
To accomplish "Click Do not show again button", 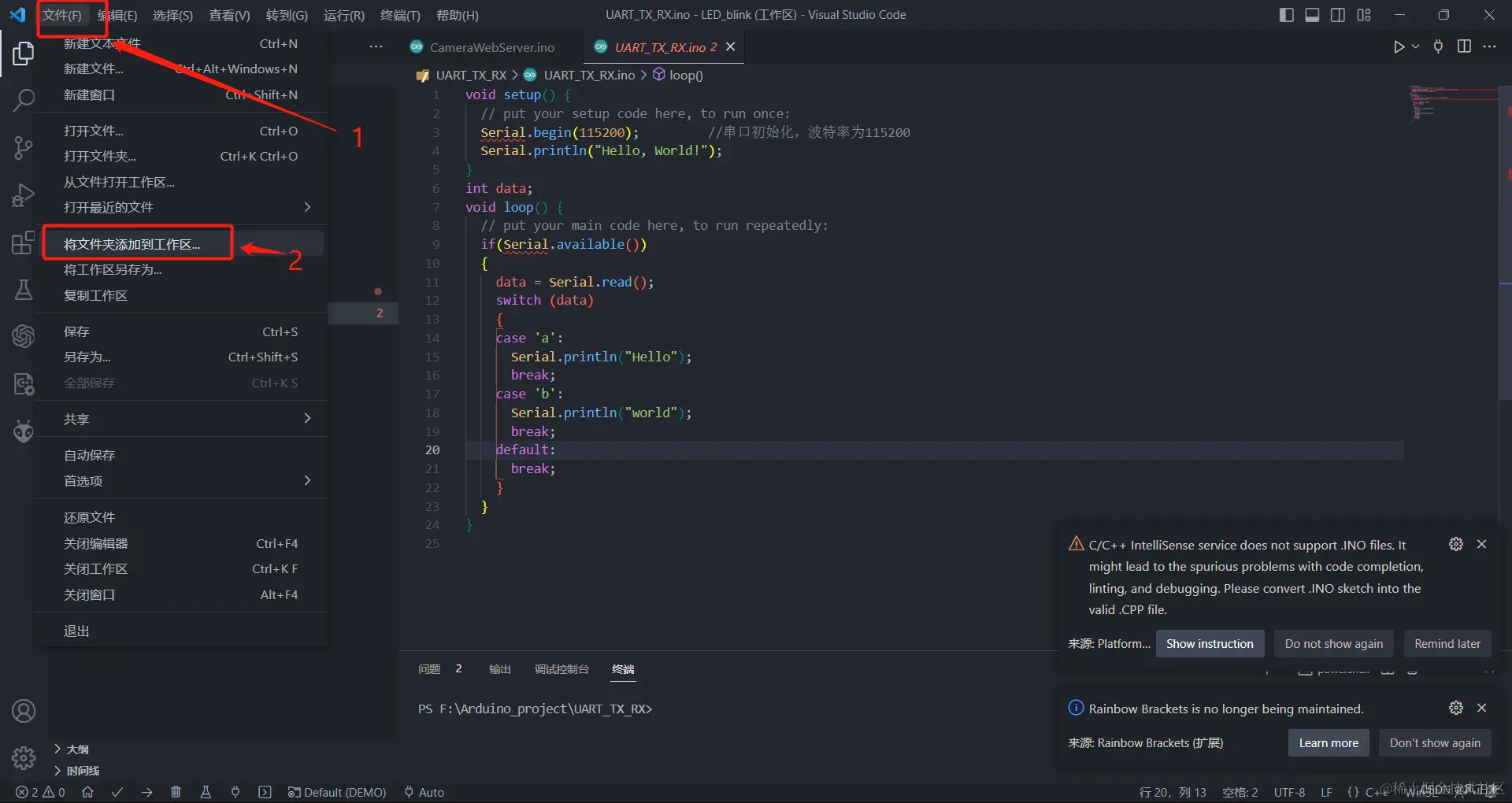I will click(1333, 644).
